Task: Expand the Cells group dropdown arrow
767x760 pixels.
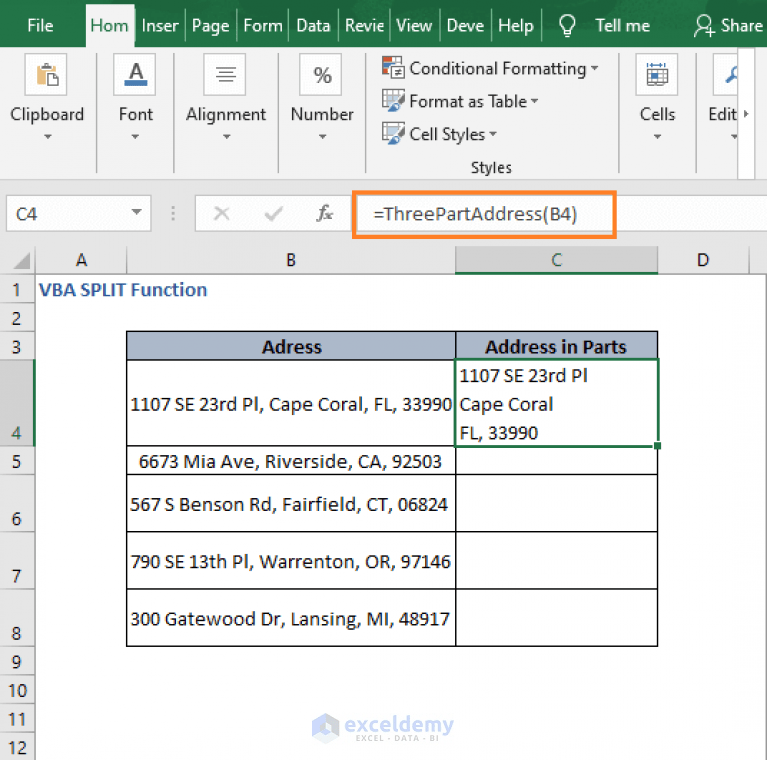Action: pyautogui.click(x=657, y=137)
